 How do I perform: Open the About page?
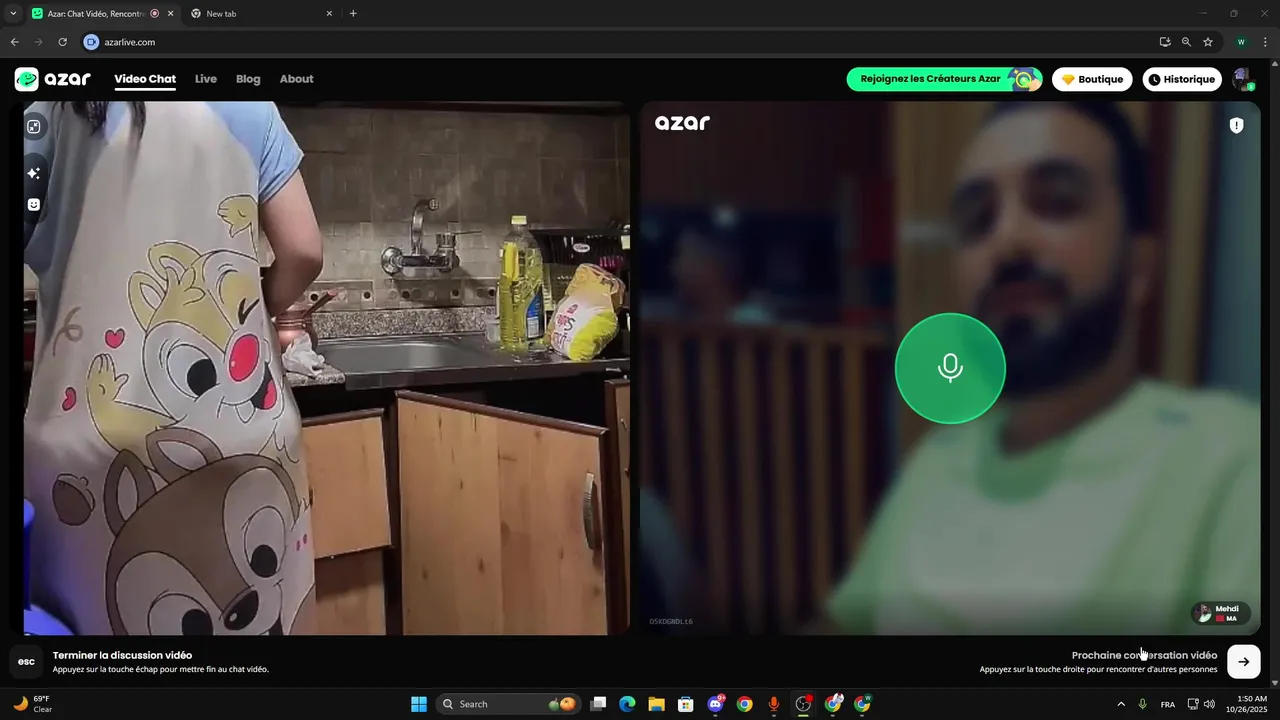296,79
